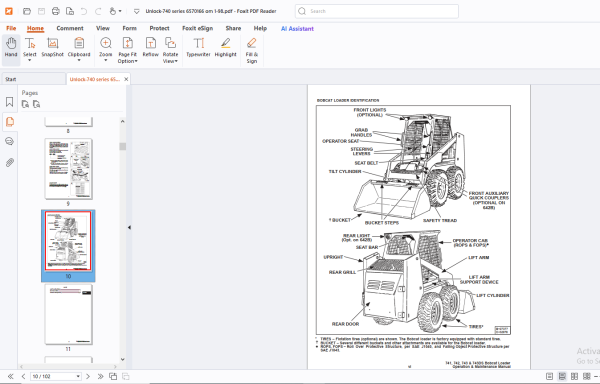Go to the previous page
Image resolution: width=600 pixels, height=384 pixels.
(23, 376)
